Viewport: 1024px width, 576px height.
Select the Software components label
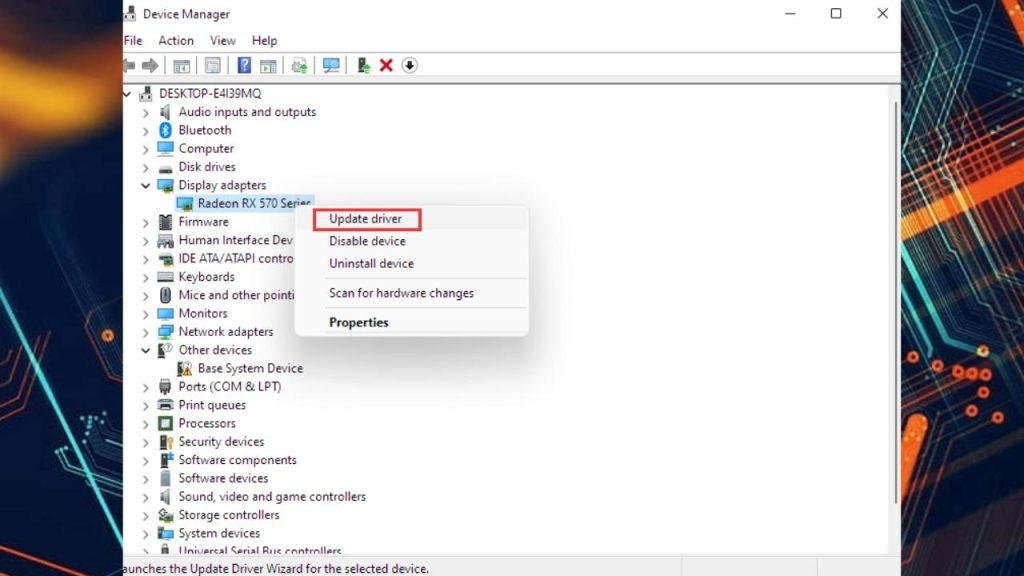click(x=237, y=460)
